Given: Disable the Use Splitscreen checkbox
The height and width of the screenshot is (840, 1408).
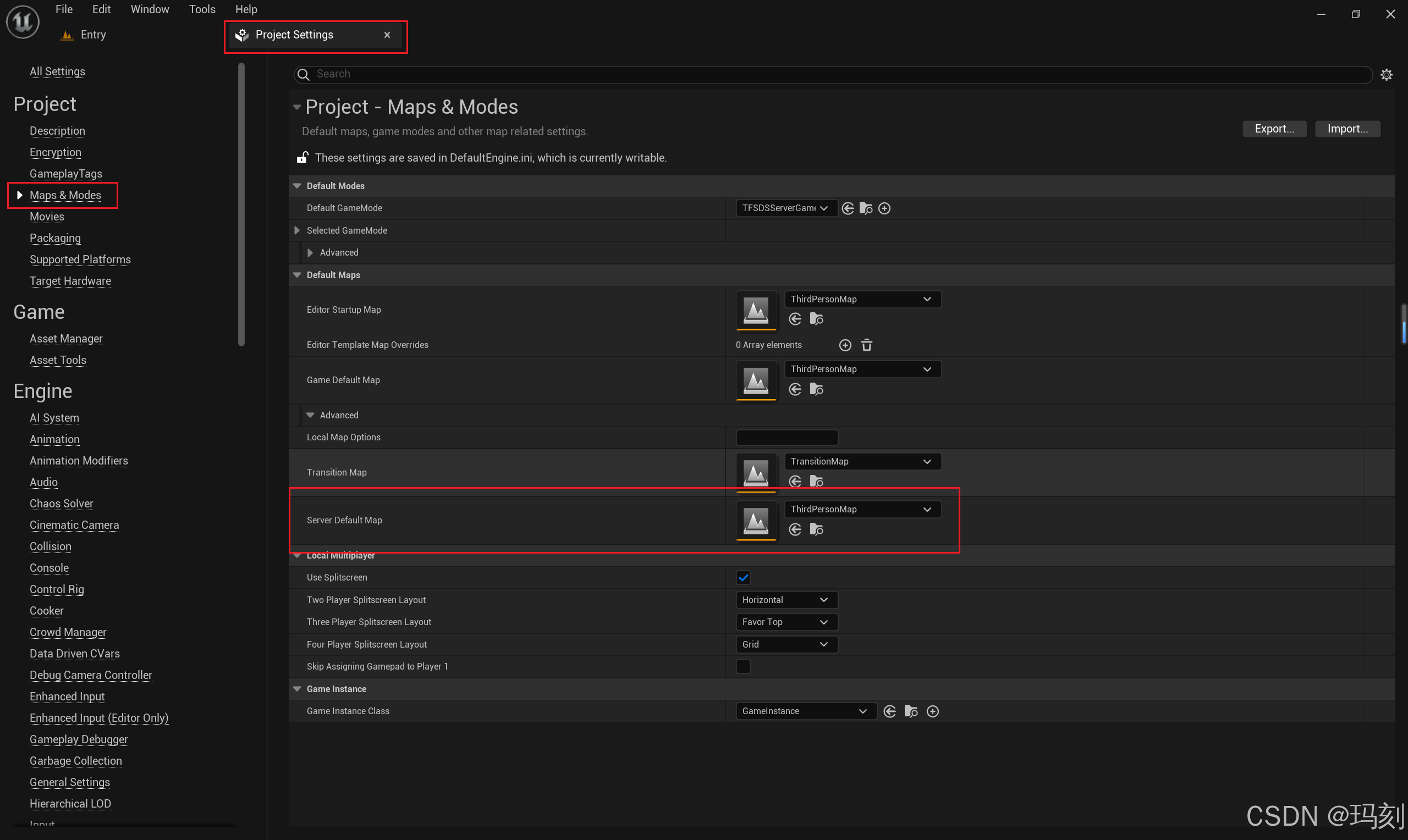Looking at the screenshot, I should (743, 577).
